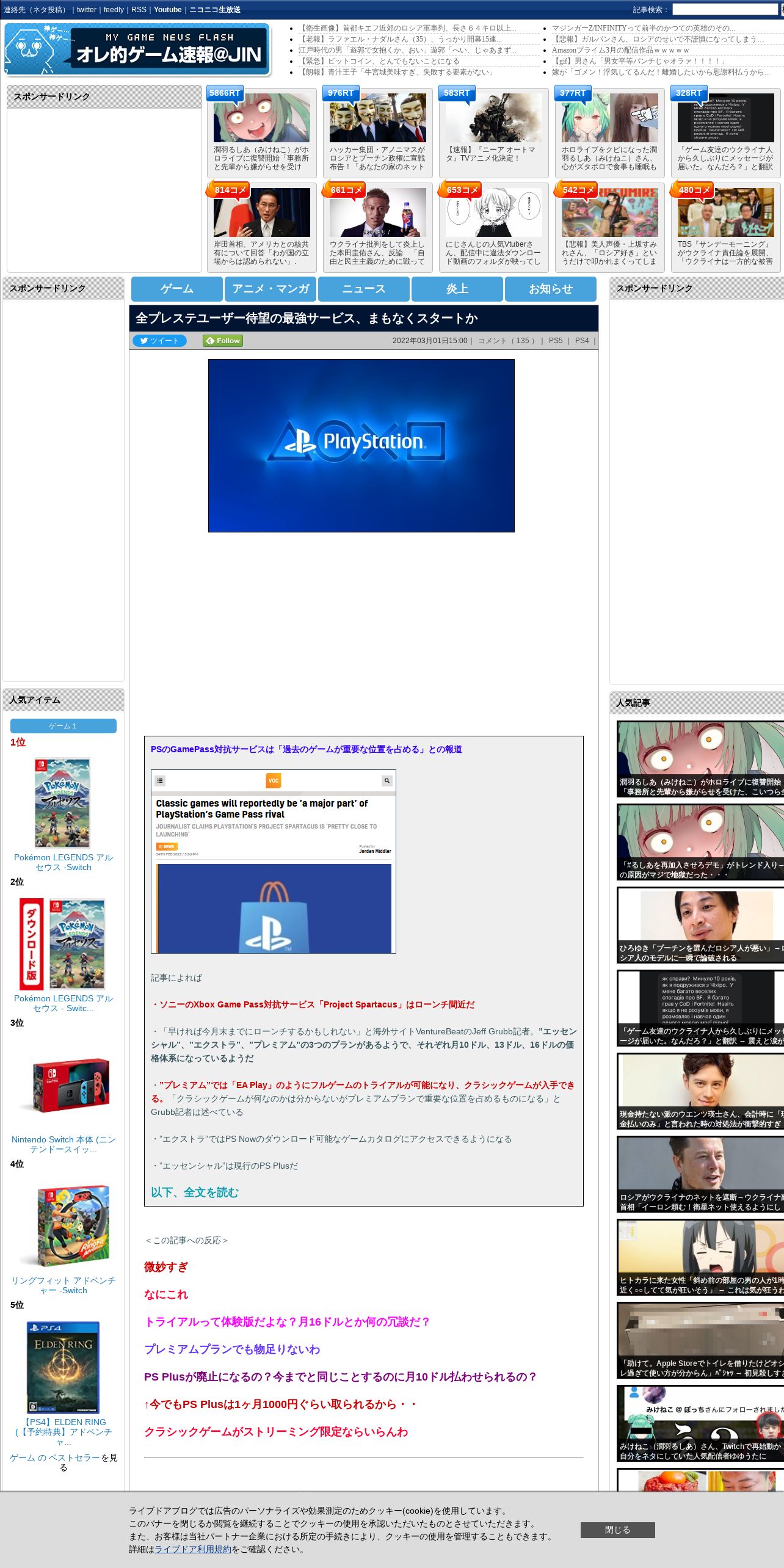784x1568 pixels.
Task: Open popular article ヒトカラに来た女性
Action: [700, 1257]
